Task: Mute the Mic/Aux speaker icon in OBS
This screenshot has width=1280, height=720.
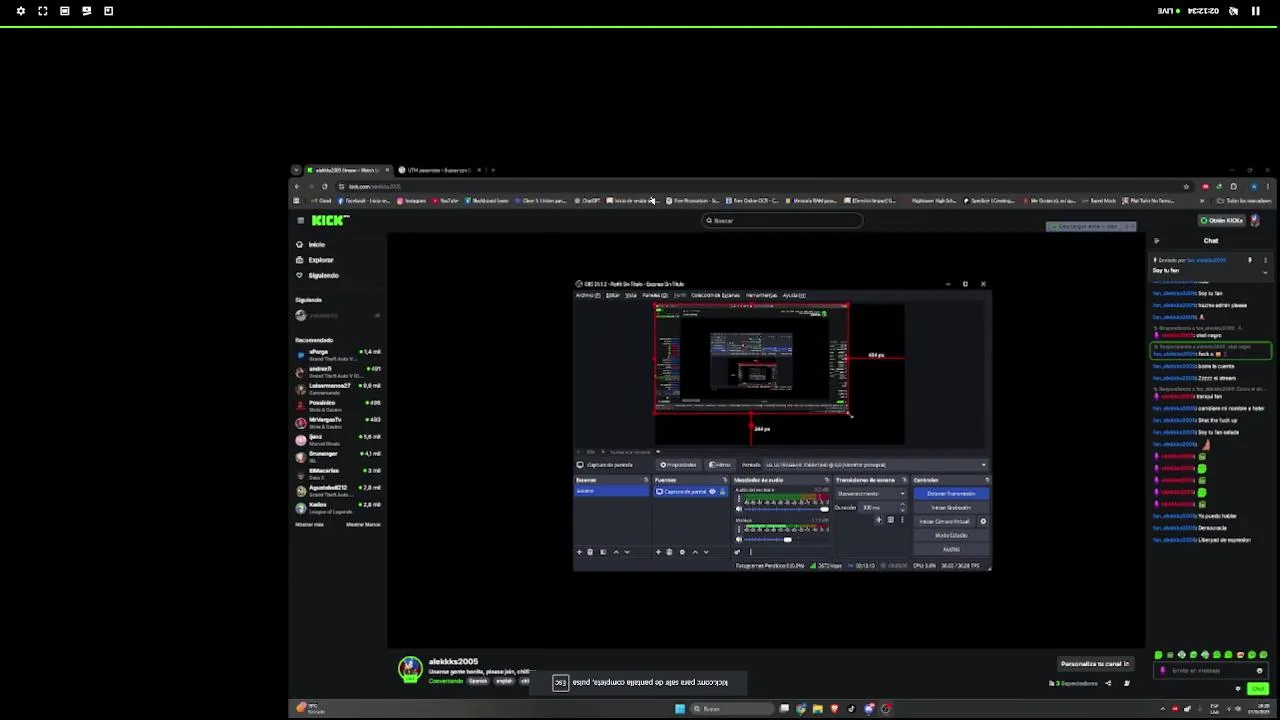Action: 739,539
